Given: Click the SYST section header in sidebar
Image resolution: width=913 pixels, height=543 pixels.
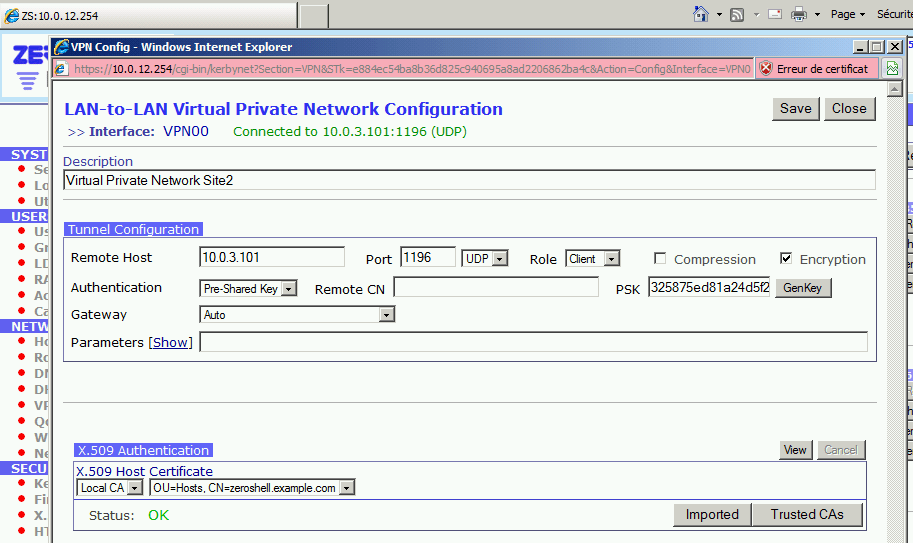Looking at the screenshot, I should (x=24, y=154).
